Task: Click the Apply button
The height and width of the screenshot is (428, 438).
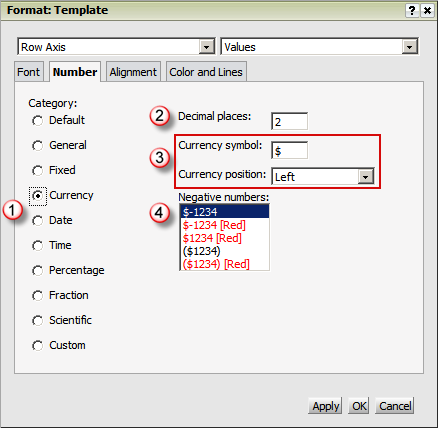Action: (325, 406)
